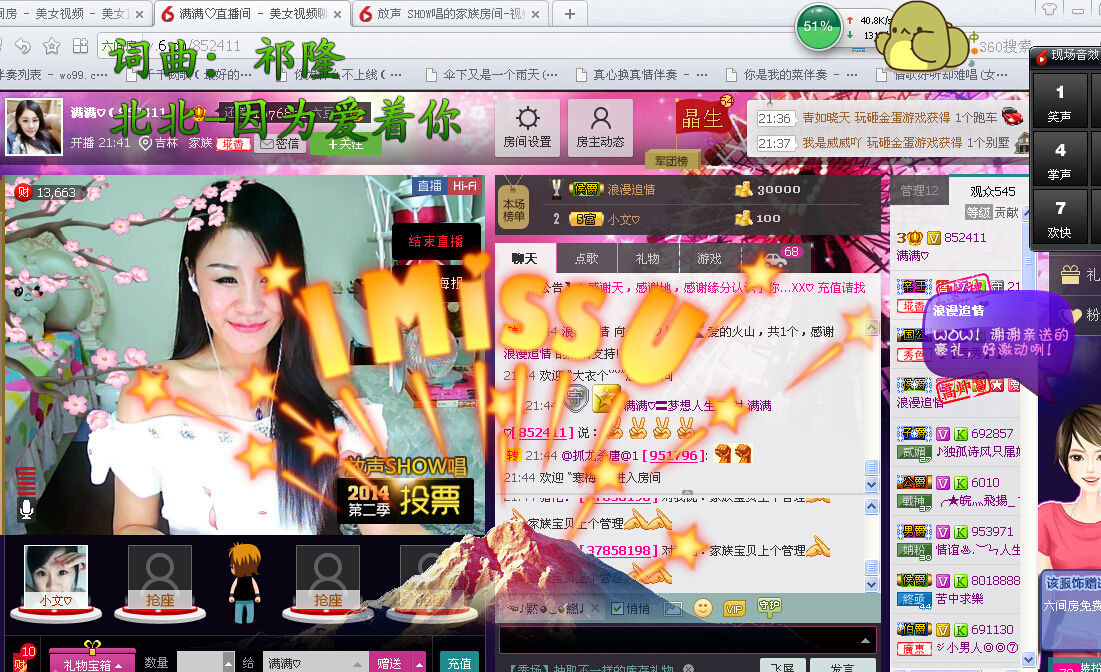
Task: Open bookmark 伞下又是一个雨天
Action: [x=492, y=74]
